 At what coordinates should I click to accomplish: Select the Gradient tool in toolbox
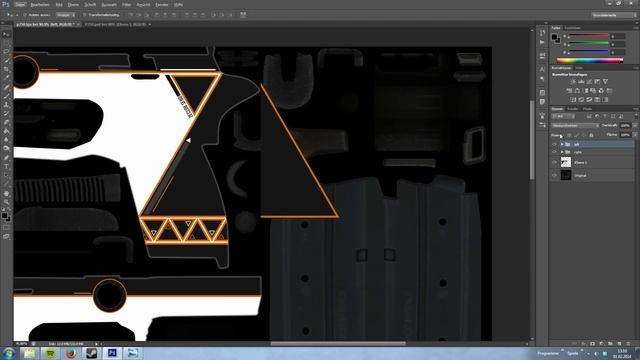coord(6,131)
